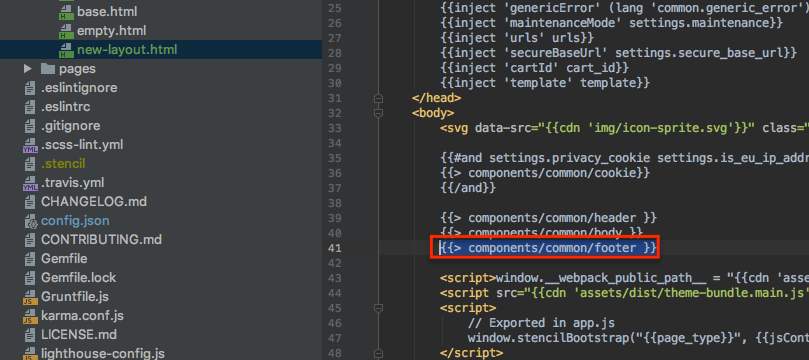Click the new-layout.html HTML file icon
This screenshot has width=809, height=360.
pyautogui.click(x=66, y=50)
